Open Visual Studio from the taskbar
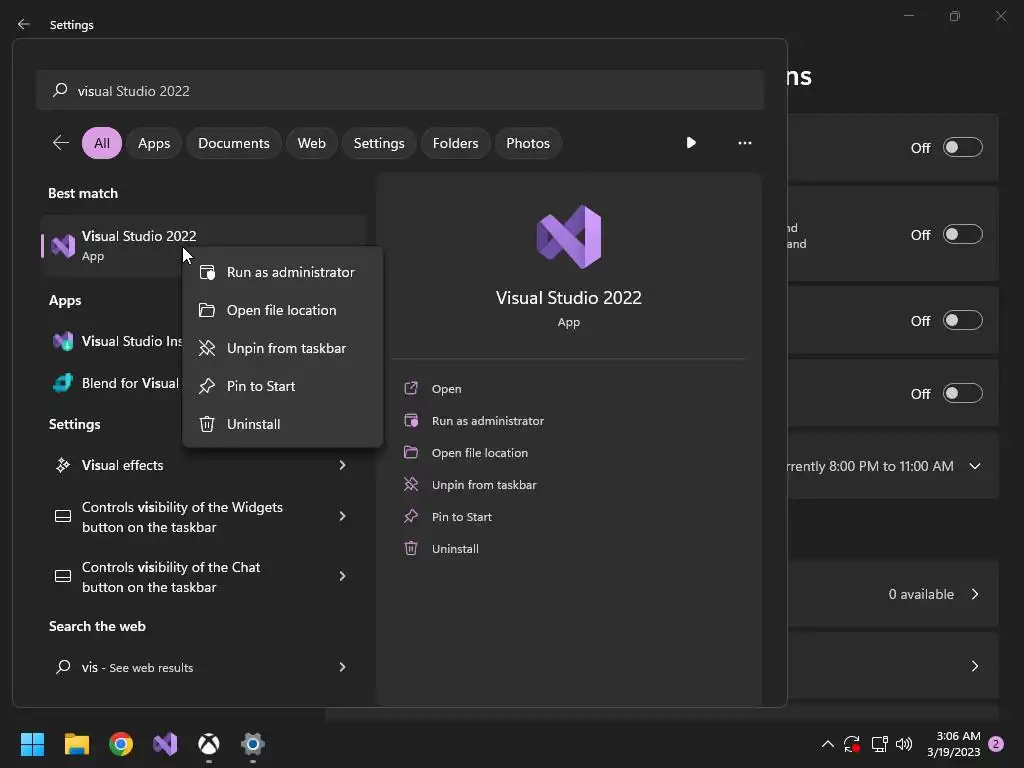Image resolution: width=1024 pixels, height=768 pixels. 165,744
